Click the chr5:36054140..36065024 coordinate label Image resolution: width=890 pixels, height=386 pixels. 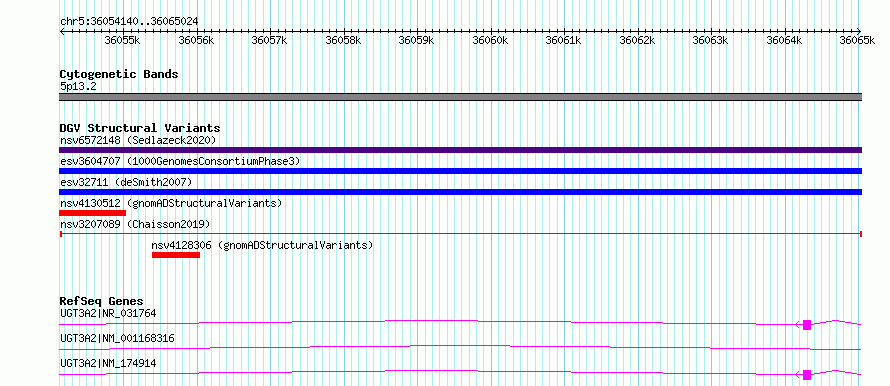(x=129, y=22)
